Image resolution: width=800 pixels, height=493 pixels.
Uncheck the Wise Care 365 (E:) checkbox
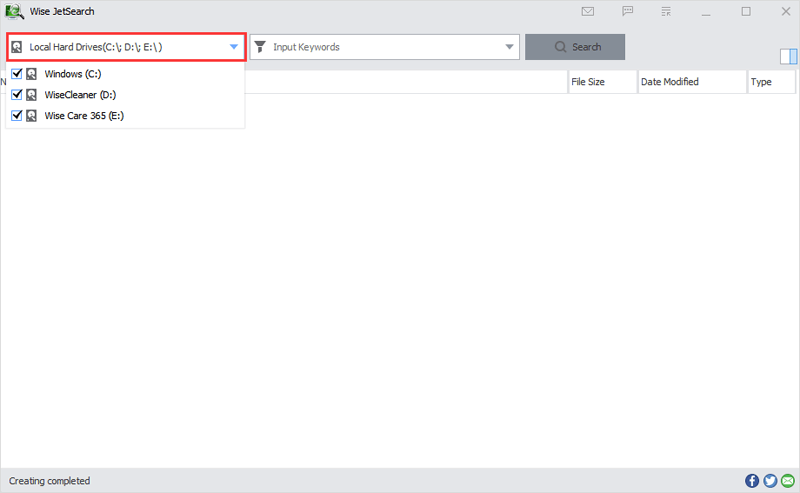[x=17, y=116]
